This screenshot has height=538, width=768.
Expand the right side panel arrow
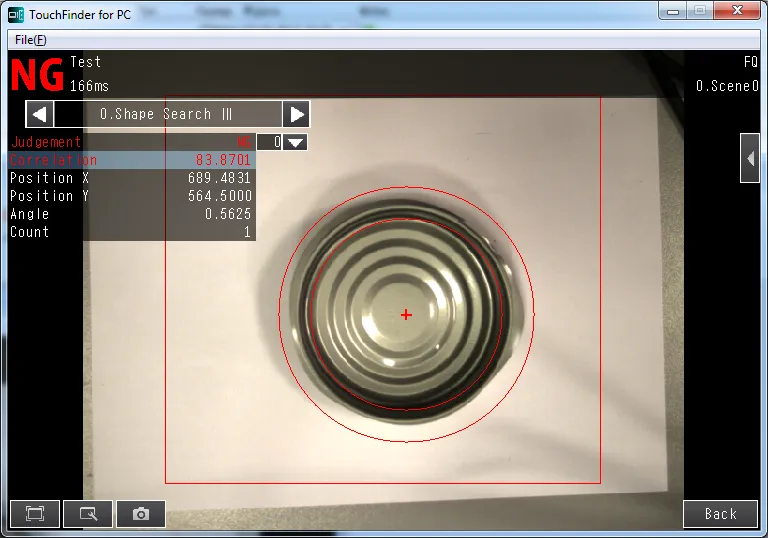pos(750,158)
